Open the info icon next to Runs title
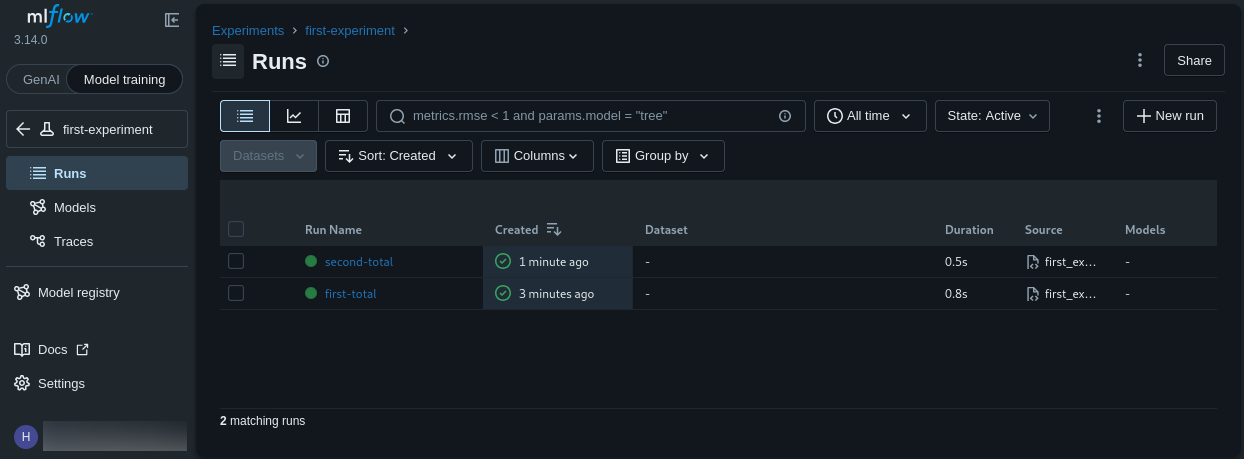Screen dimensions: 1244x459 coord(323,61)
